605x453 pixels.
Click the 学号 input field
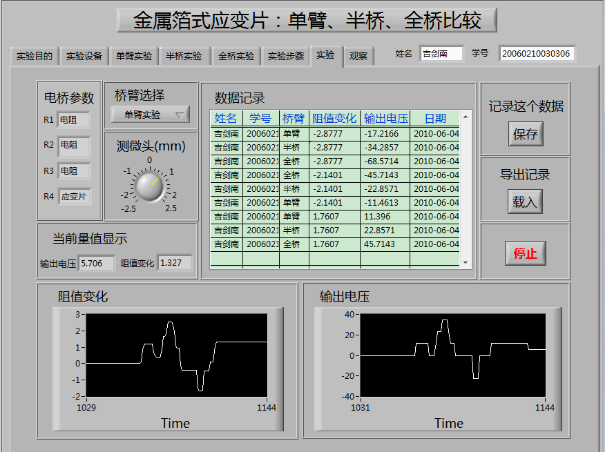pyautogui.click(x=536, y=54)
